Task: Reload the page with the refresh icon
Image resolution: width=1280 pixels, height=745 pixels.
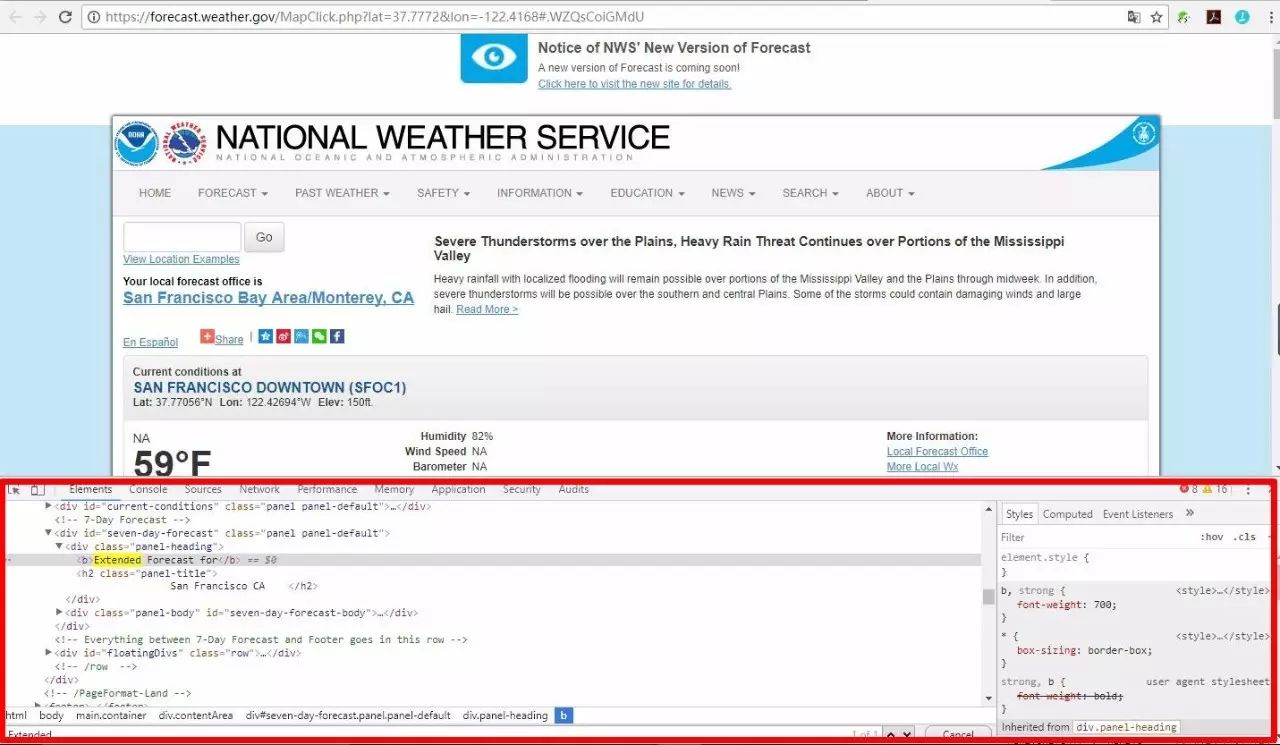Action: [x=65, y=17]
